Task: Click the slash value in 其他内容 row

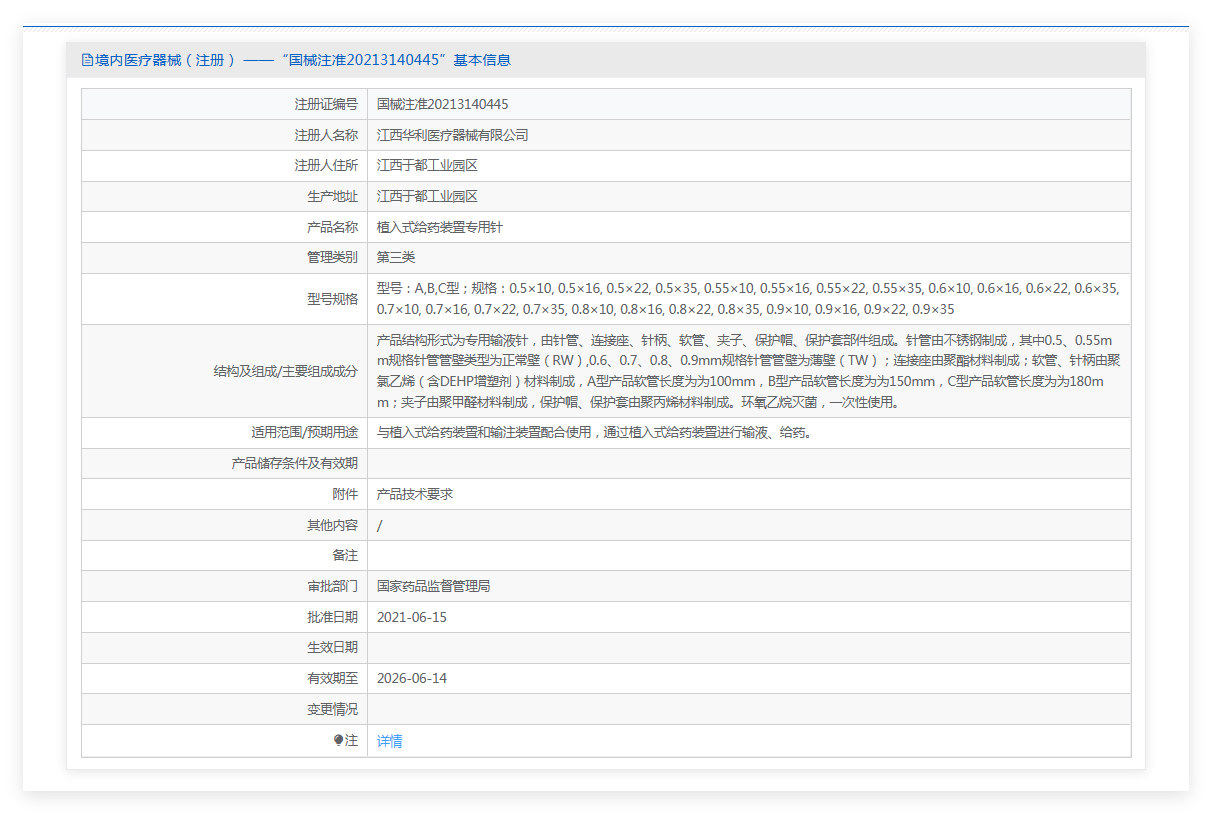Action: tap(380, 526)
